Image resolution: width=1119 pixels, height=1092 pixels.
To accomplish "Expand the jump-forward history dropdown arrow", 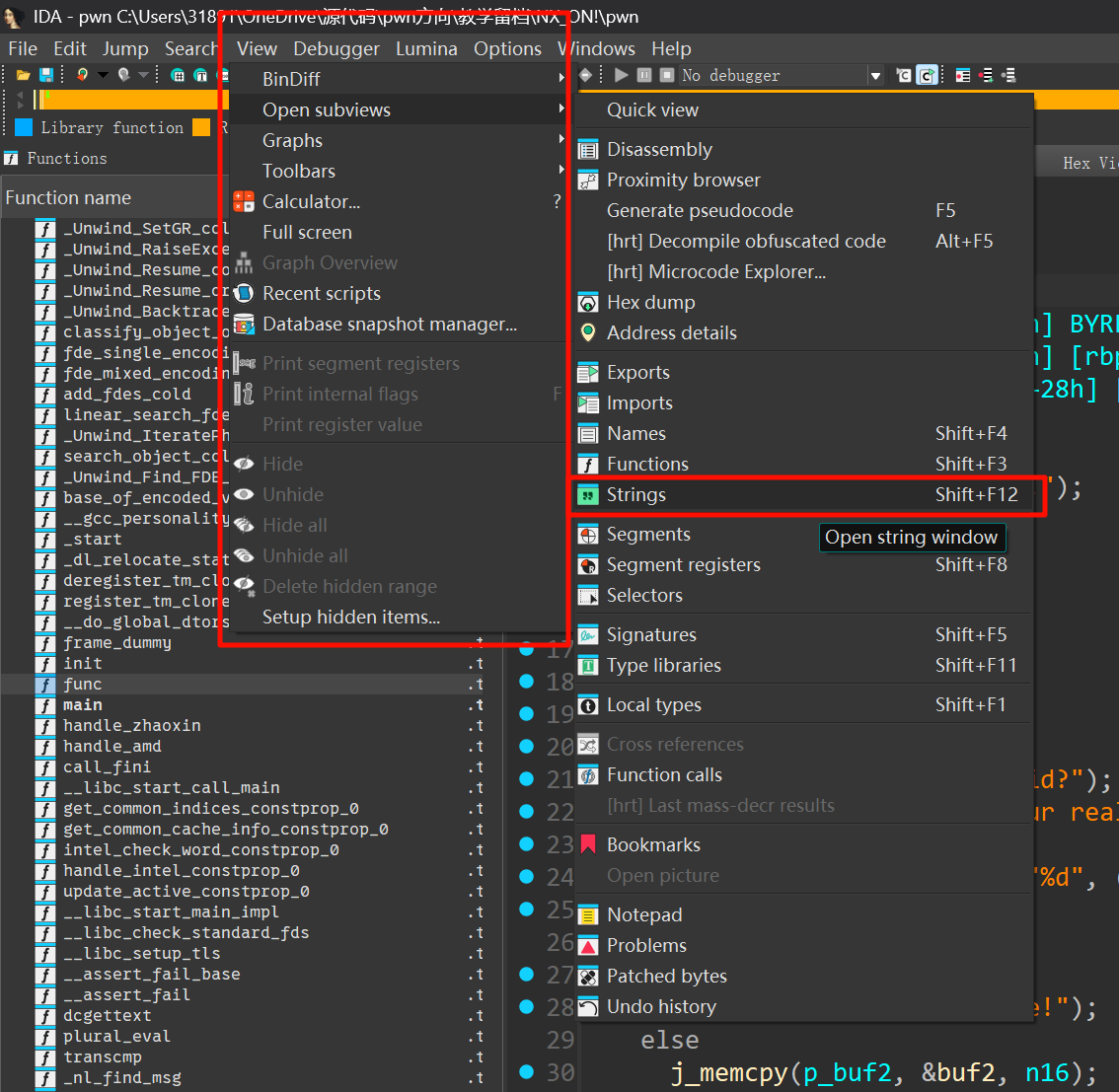I will (x=143, y=75).
